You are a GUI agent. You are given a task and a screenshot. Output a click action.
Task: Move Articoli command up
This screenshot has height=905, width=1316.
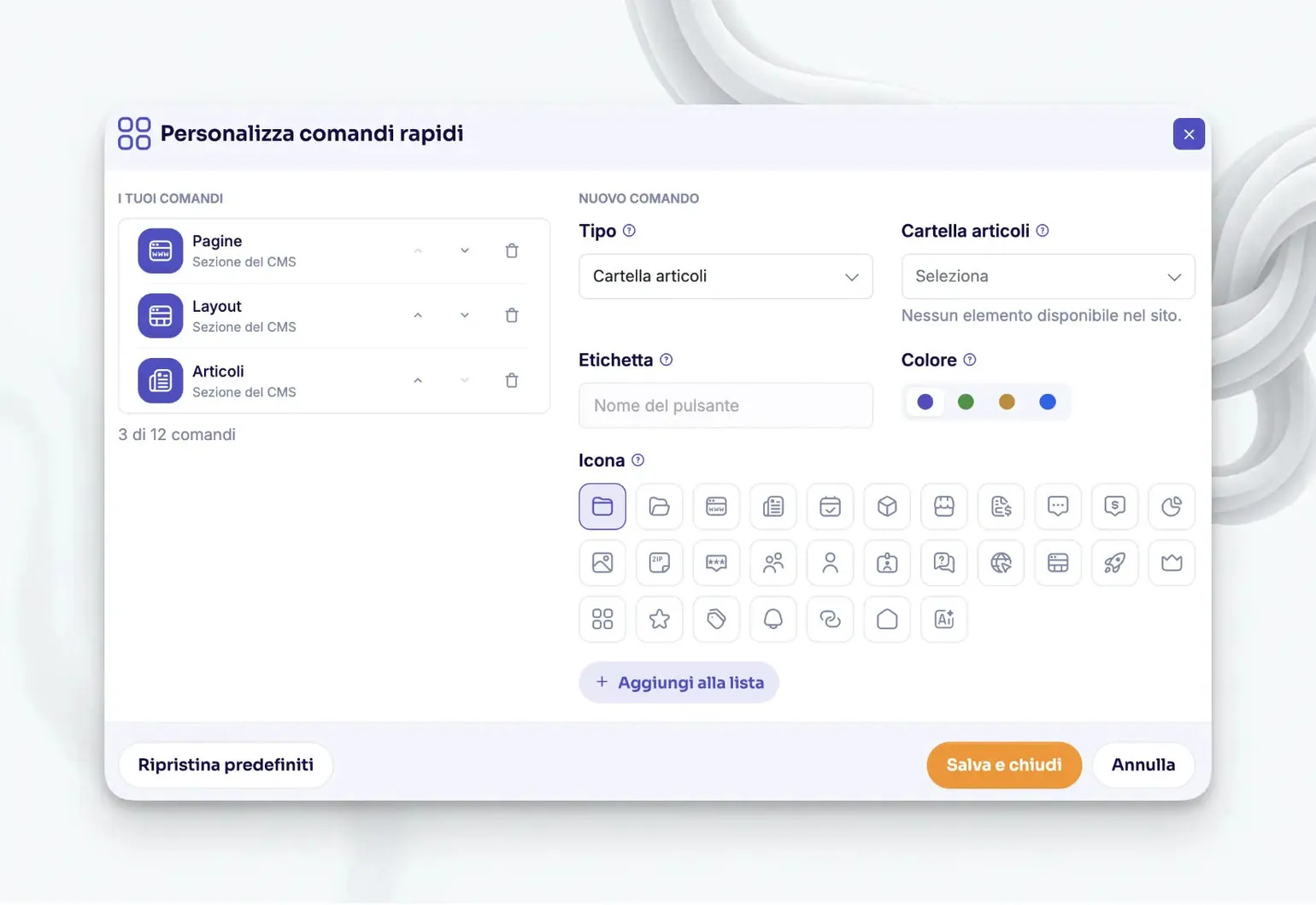point(418,380)
